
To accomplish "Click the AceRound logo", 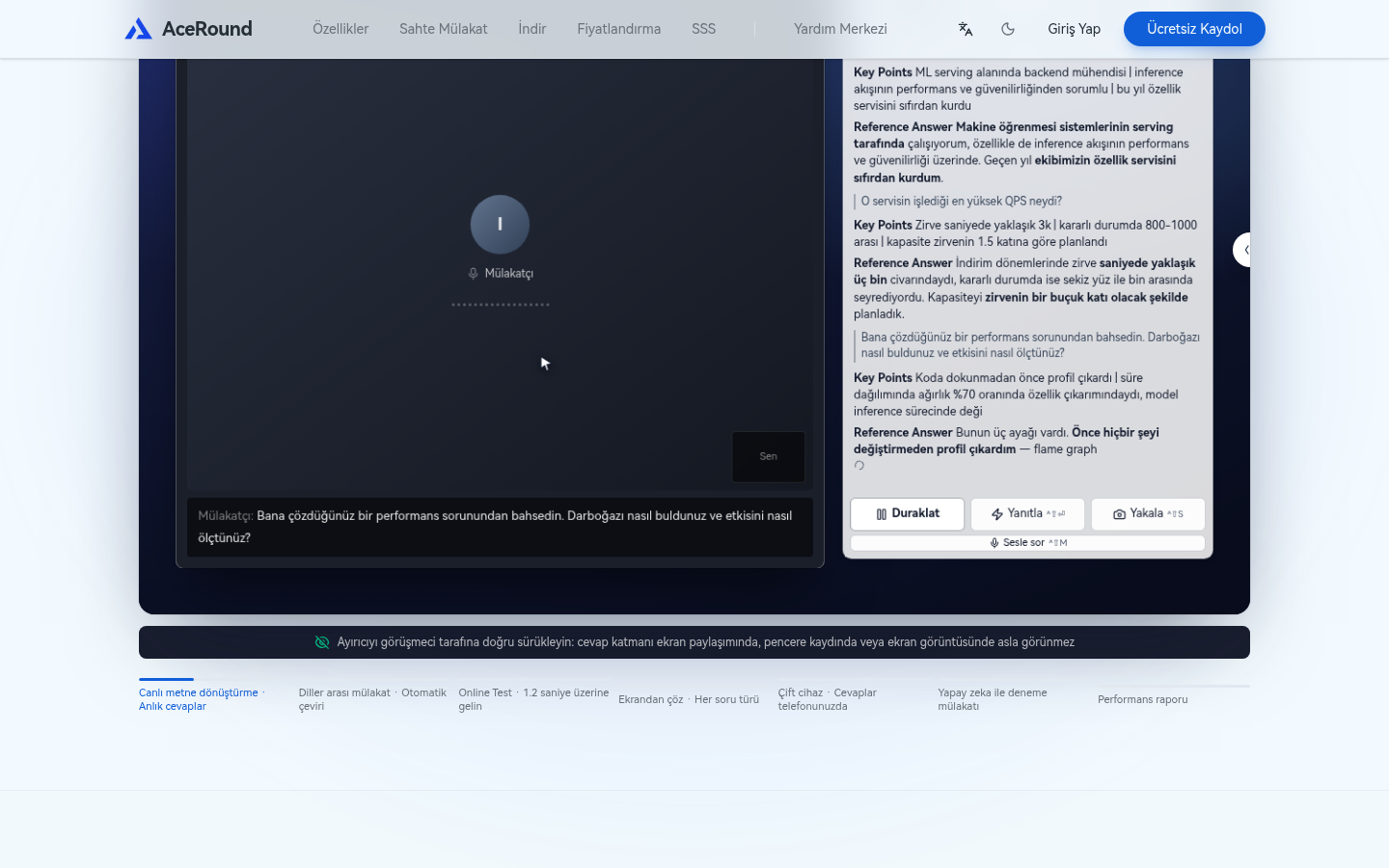I will click(188, 29).
